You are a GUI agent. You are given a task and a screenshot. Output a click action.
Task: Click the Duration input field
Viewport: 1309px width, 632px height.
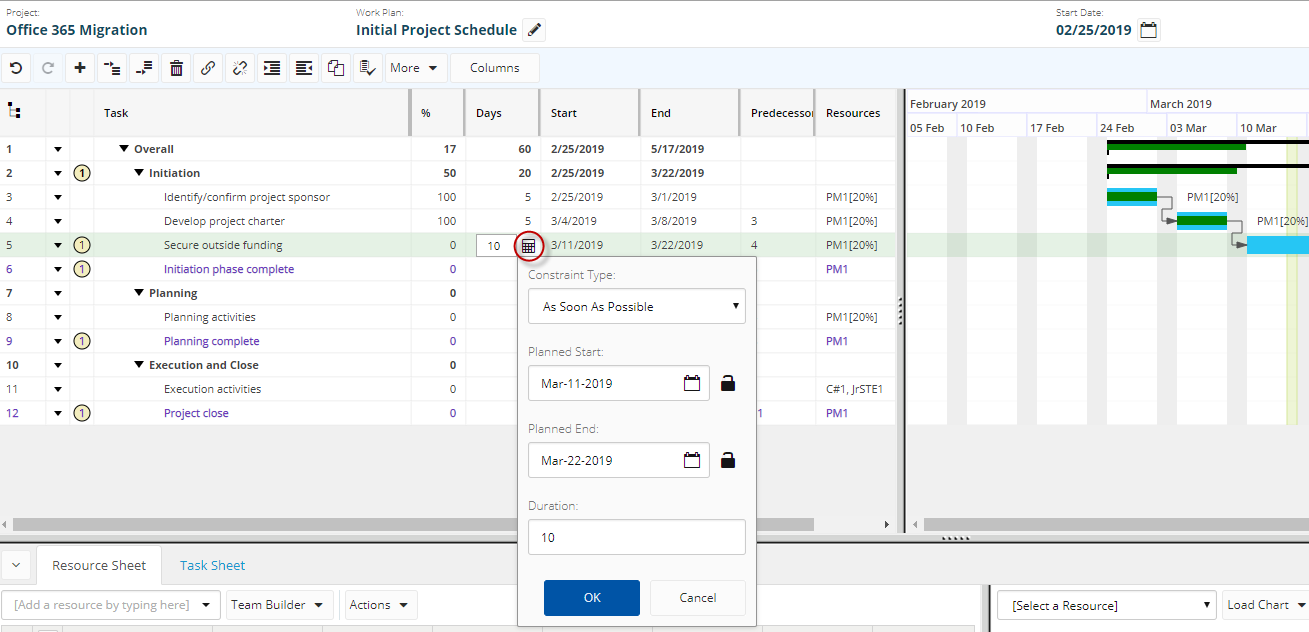(636, 537)
